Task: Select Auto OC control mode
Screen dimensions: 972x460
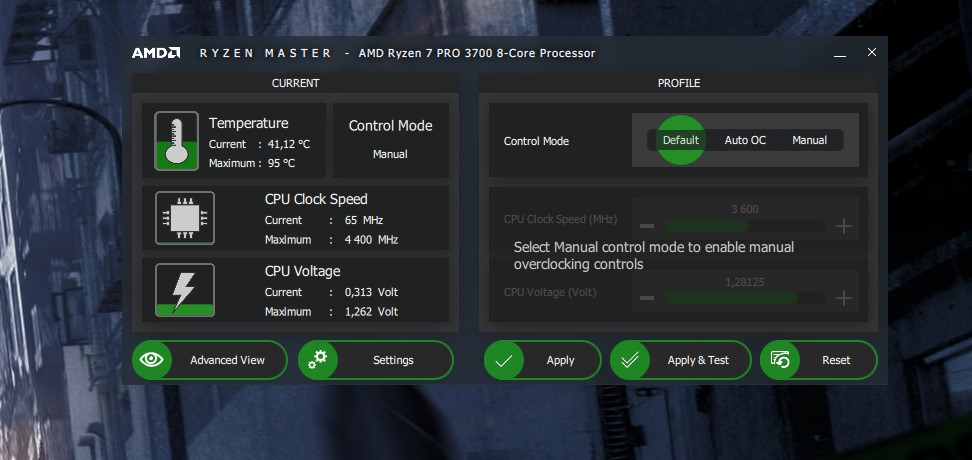Action: (x=745, y=140)
